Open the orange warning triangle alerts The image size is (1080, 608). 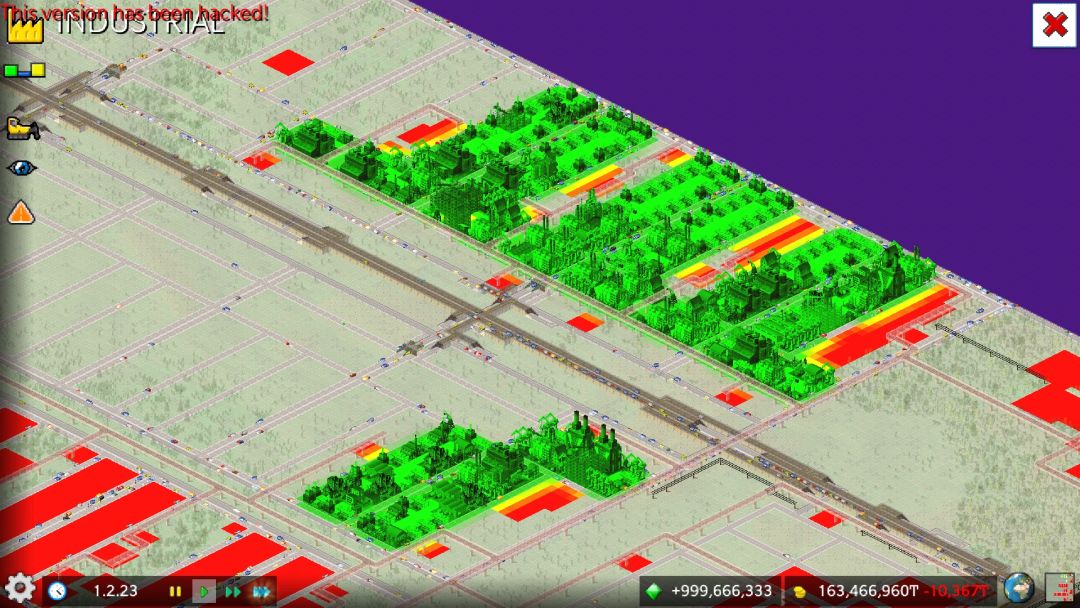(21, 213)
